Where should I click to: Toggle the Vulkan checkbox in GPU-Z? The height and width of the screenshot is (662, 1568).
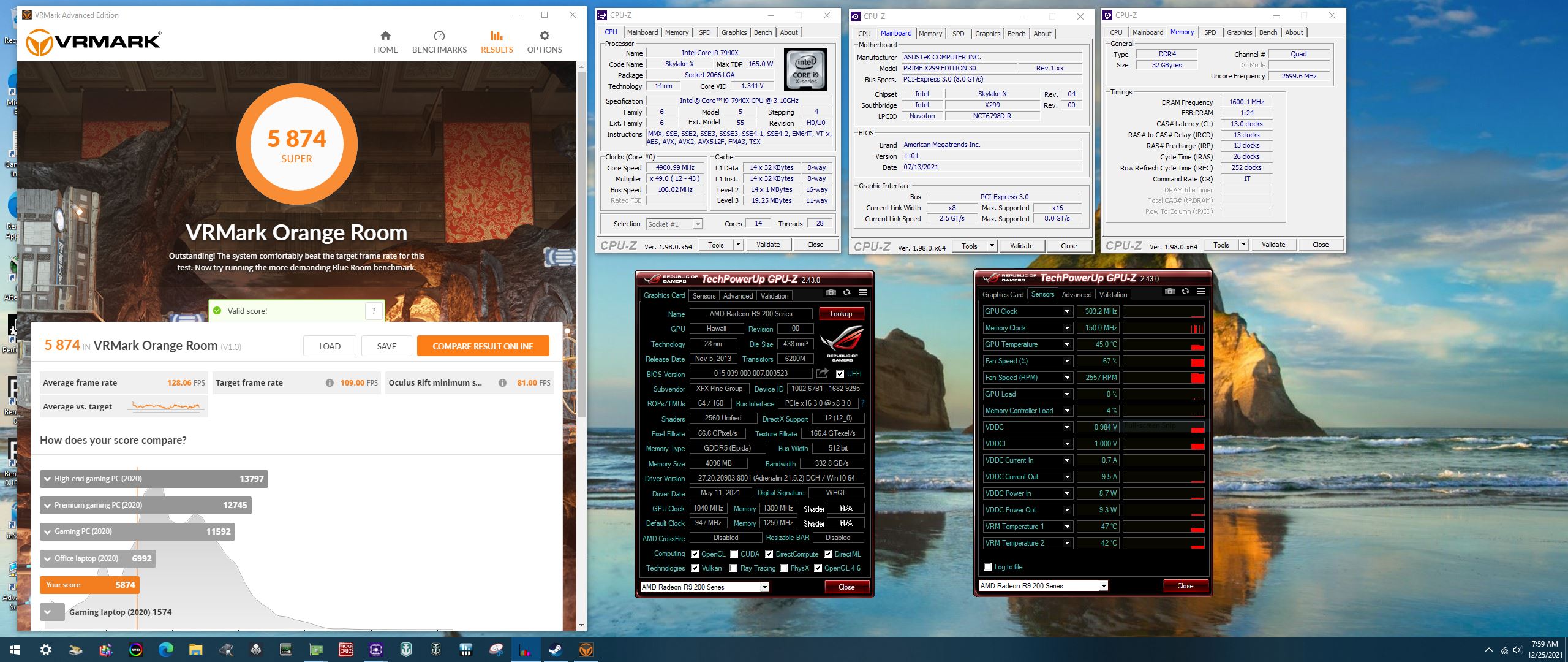(x=695, y=568)
